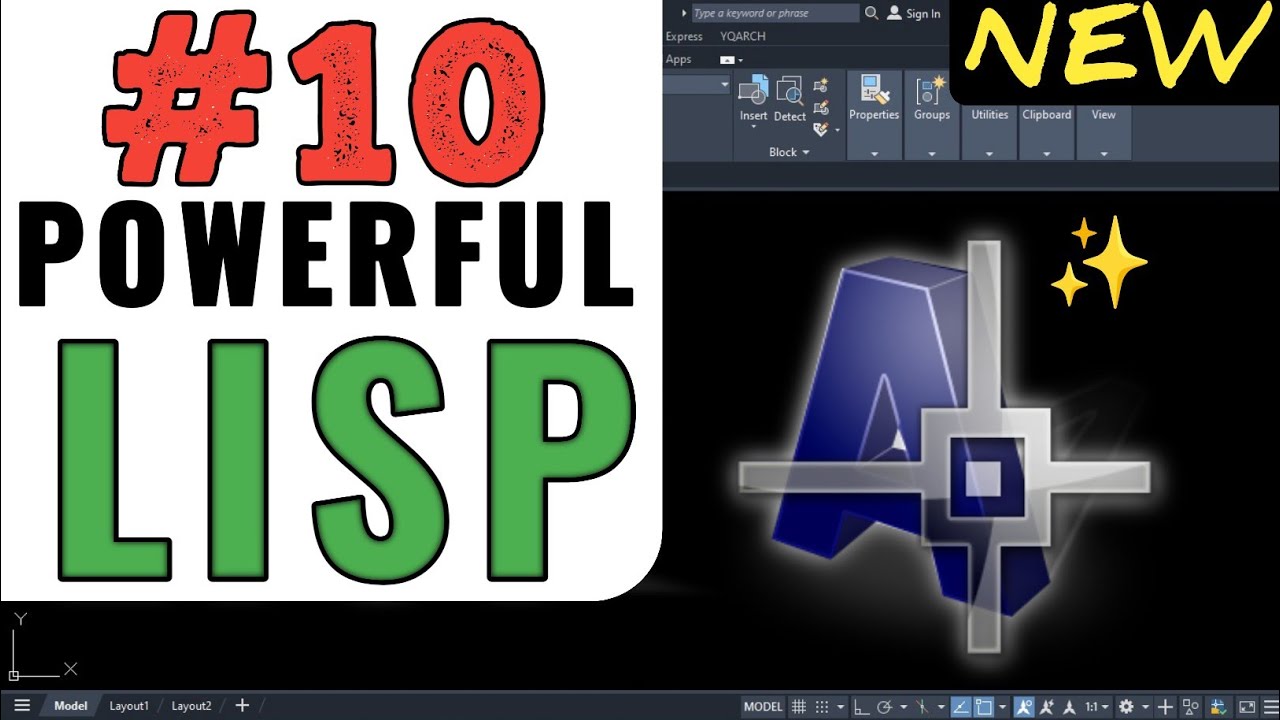The image size is (1280, 720).
Task: Click the Detect block icon
Action: coord(790,91)
